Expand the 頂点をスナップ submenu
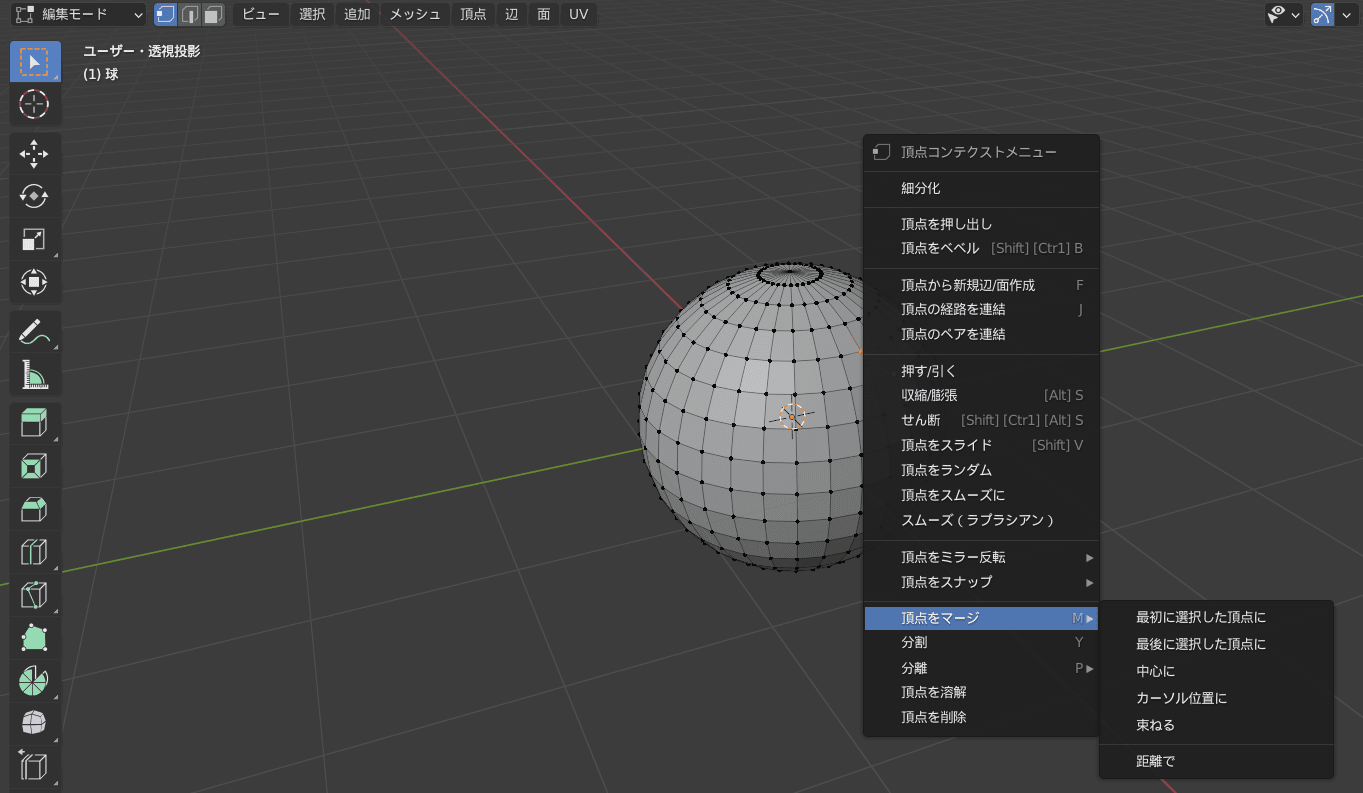 pos(982,582)
